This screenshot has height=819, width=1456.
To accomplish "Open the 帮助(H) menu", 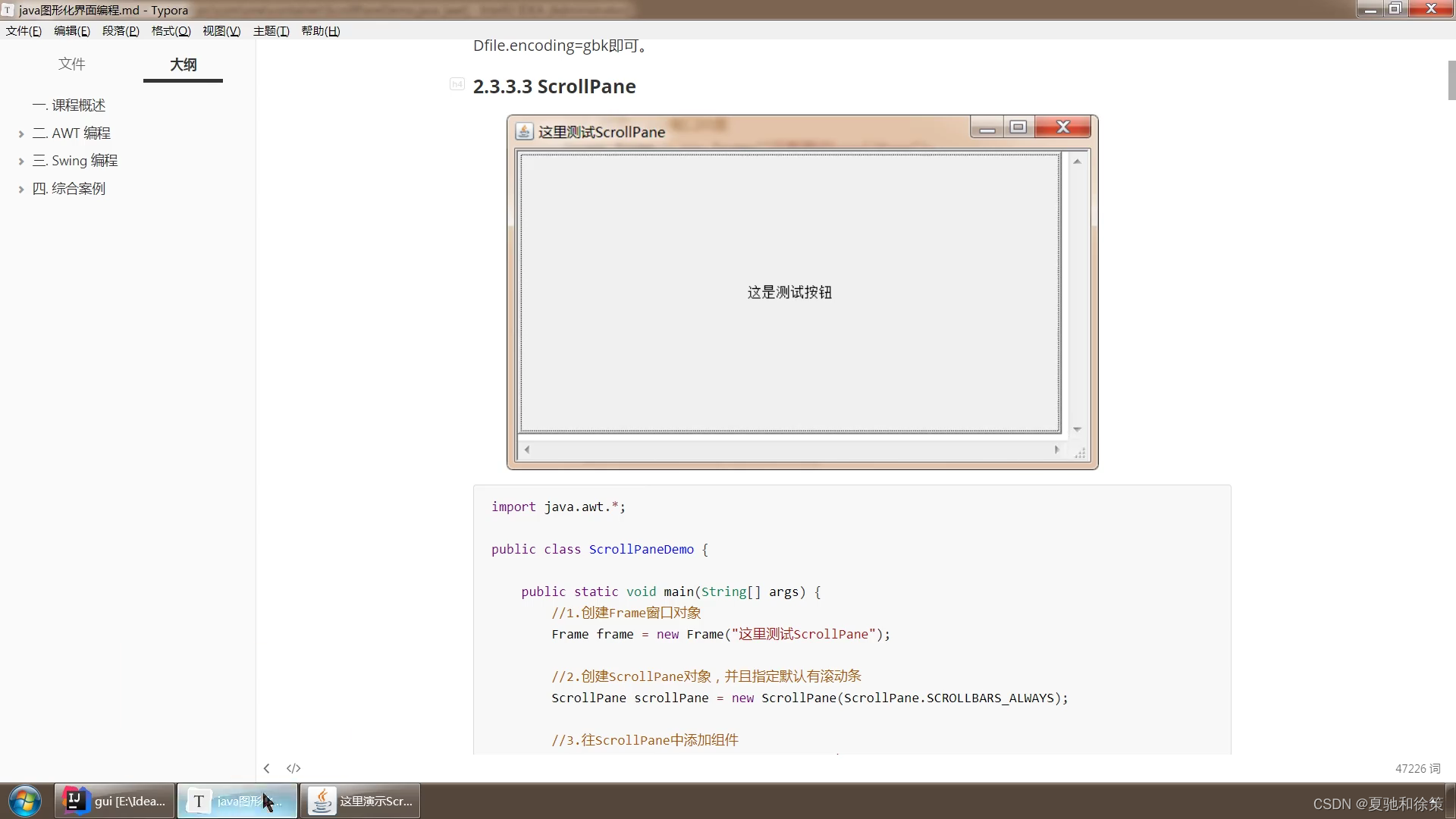I will pyautogui.click(x=320, y=31).
